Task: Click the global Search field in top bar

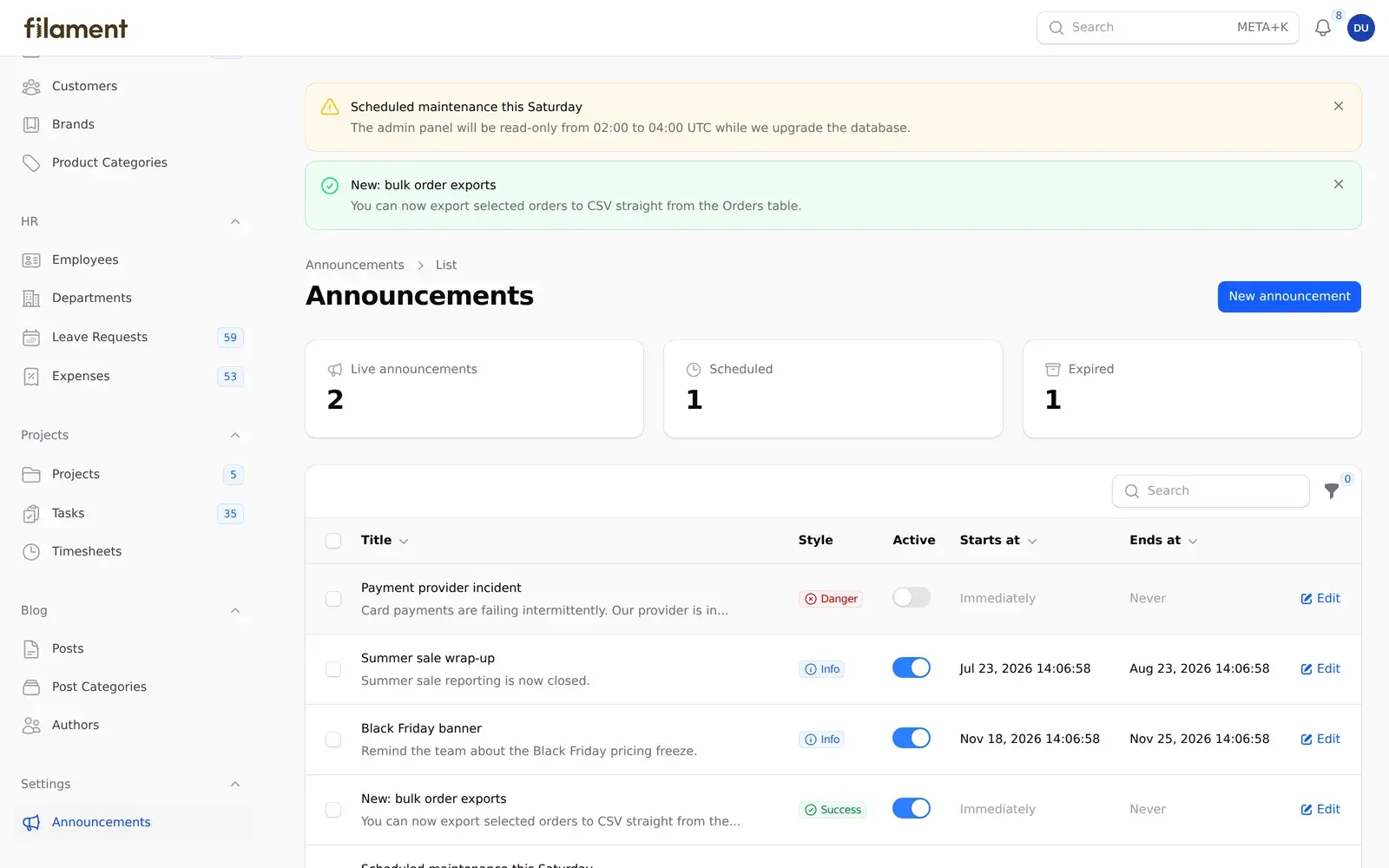Action: point(1168,28)
